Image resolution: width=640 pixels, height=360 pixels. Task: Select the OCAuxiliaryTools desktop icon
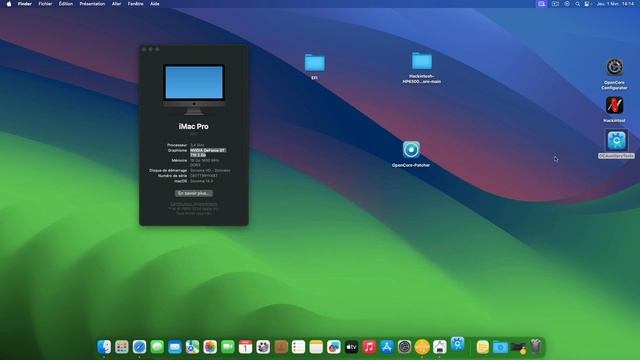[616, 141]
